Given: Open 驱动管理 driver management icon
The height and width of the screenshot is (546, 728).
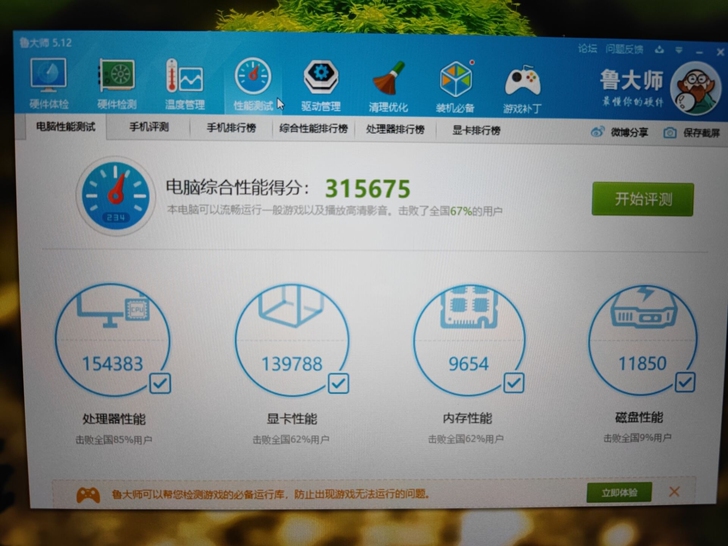Looking at the screenshot, I should (x=320, y=77).
